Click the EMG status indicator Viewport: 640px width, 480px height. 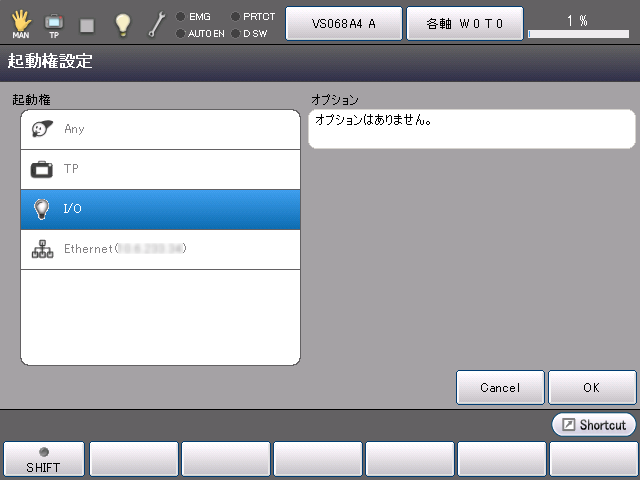coord(194,16)
